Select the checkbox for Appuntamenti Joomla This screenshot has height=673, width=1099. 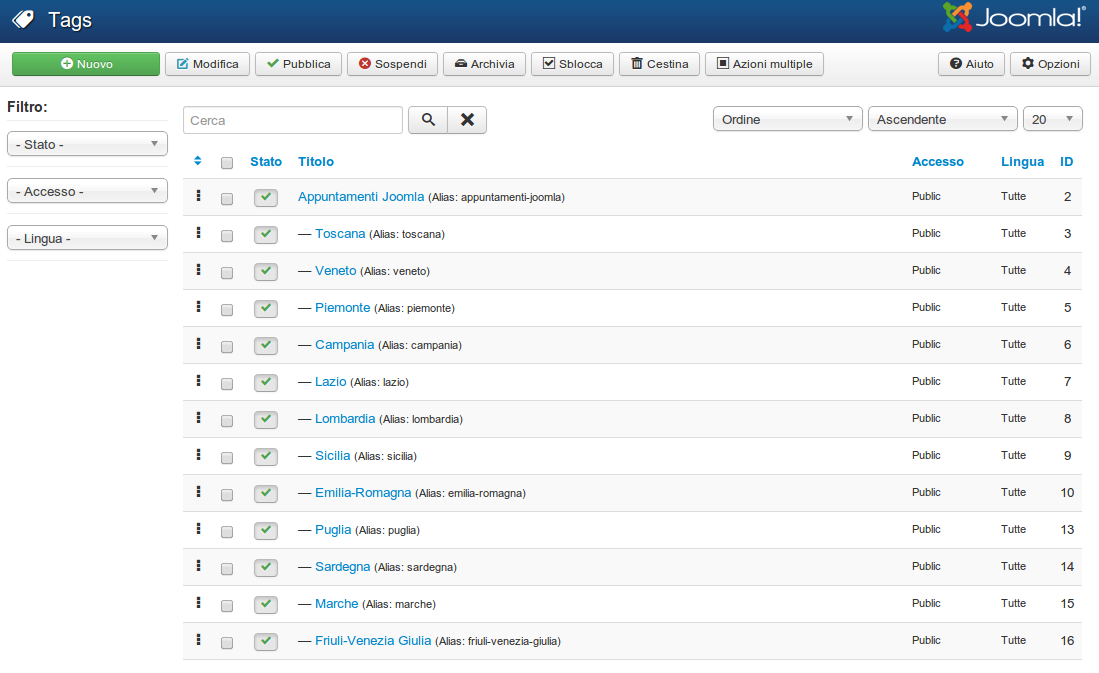coord(227,199)
